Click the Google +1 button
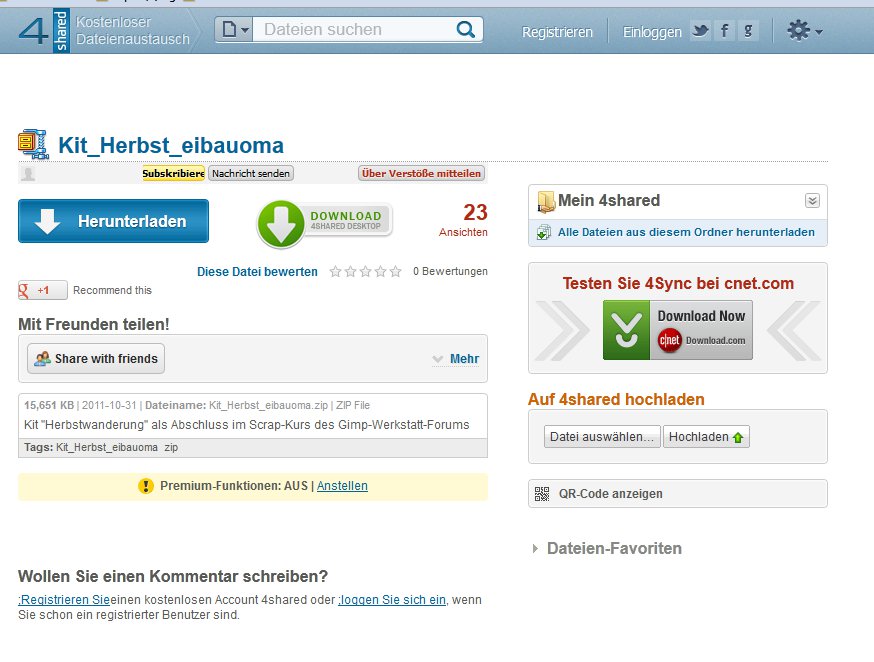The width and height of the screenshot is (874, 662). [43, 290]
